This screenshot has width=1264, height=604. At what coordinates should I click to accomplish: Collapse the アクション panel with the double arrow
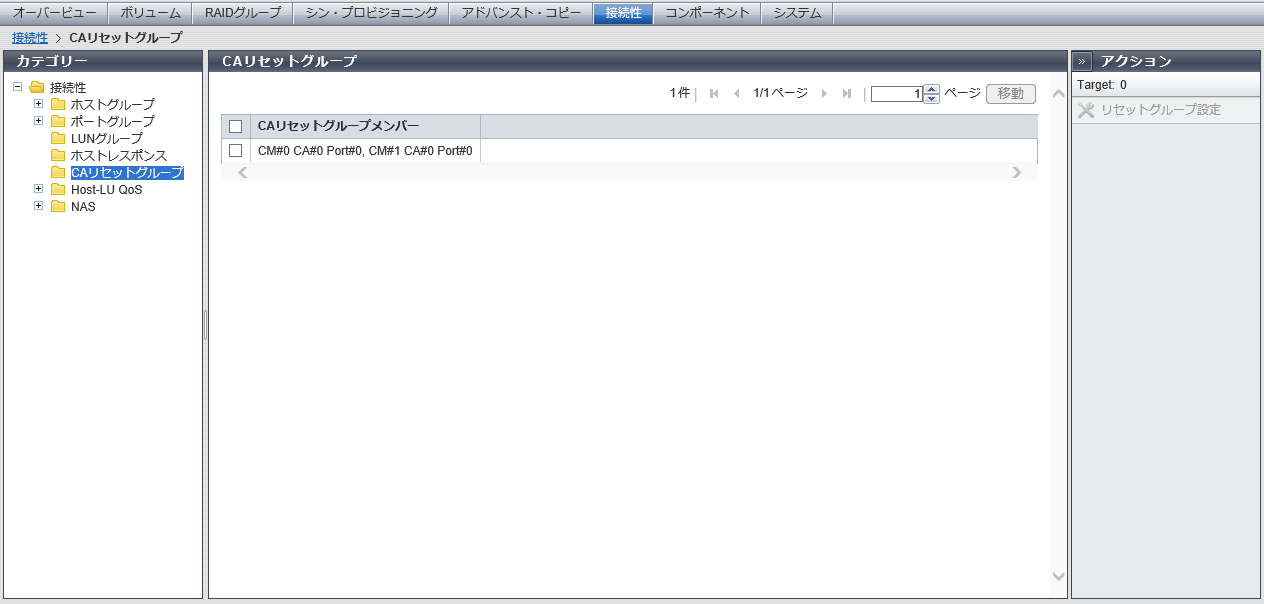coord(1082,61)
